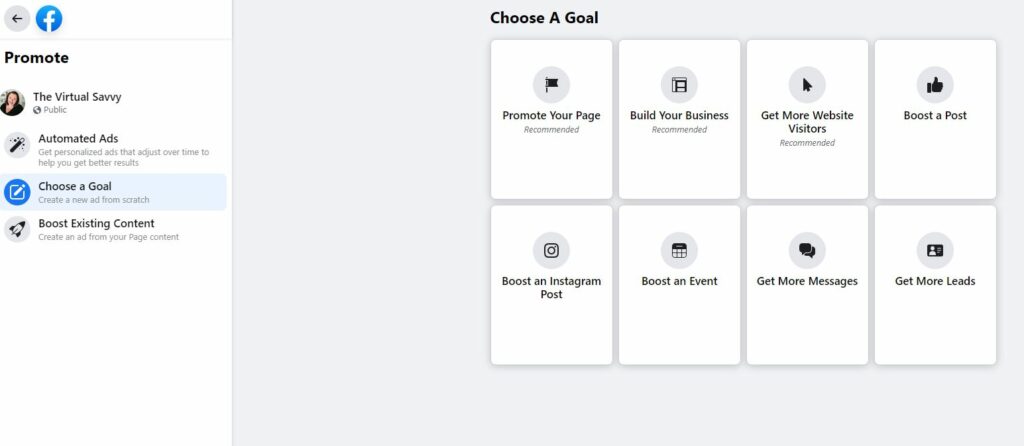Select the Get More Leads goal card
This screenshot has height=446, width=1024.
(x=935, y=285)
